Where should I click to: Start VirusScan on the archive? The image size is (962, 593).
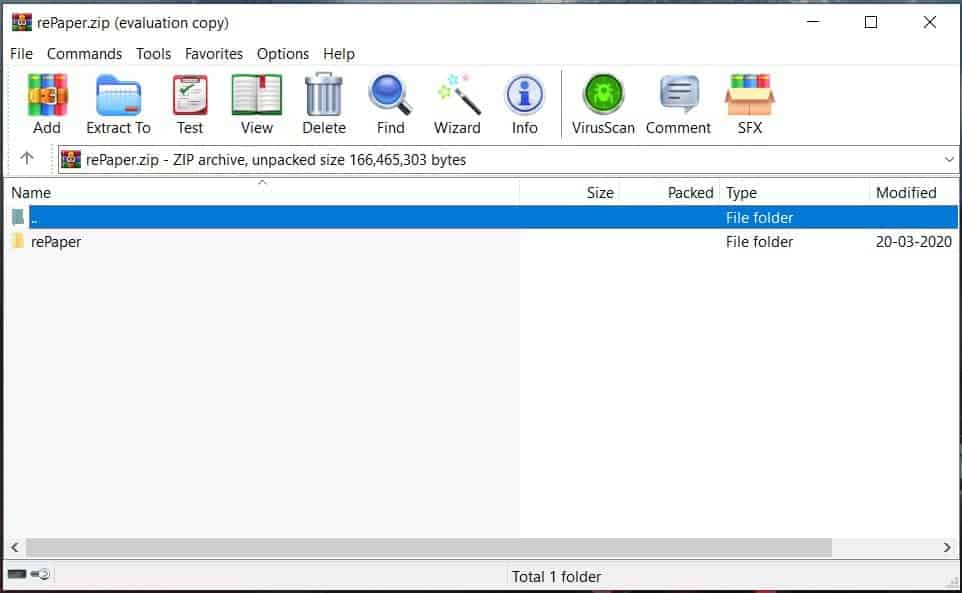603,94
